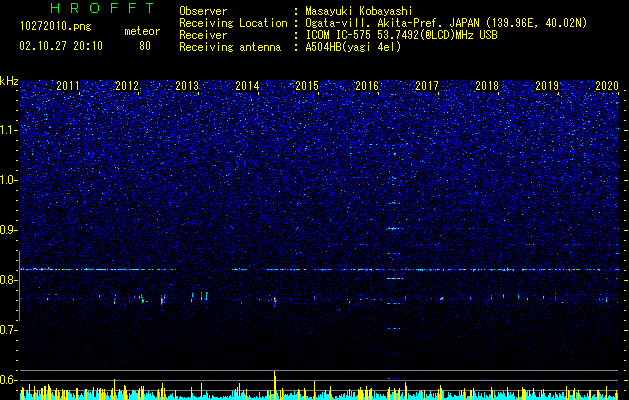Click the 1.0 frequency axis label
Screen dimensions: 629x400
[x=9, y=180]
